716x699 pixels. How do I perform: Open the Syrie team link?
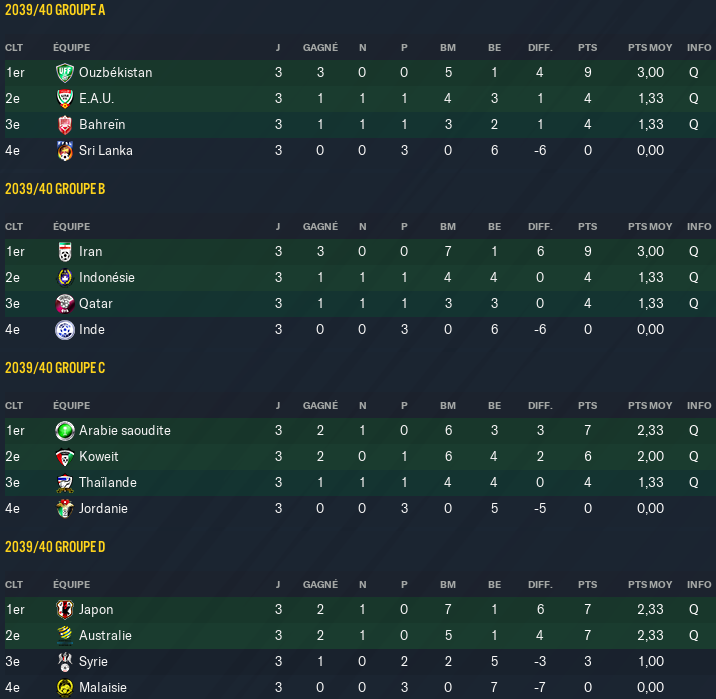click(93, 662)
